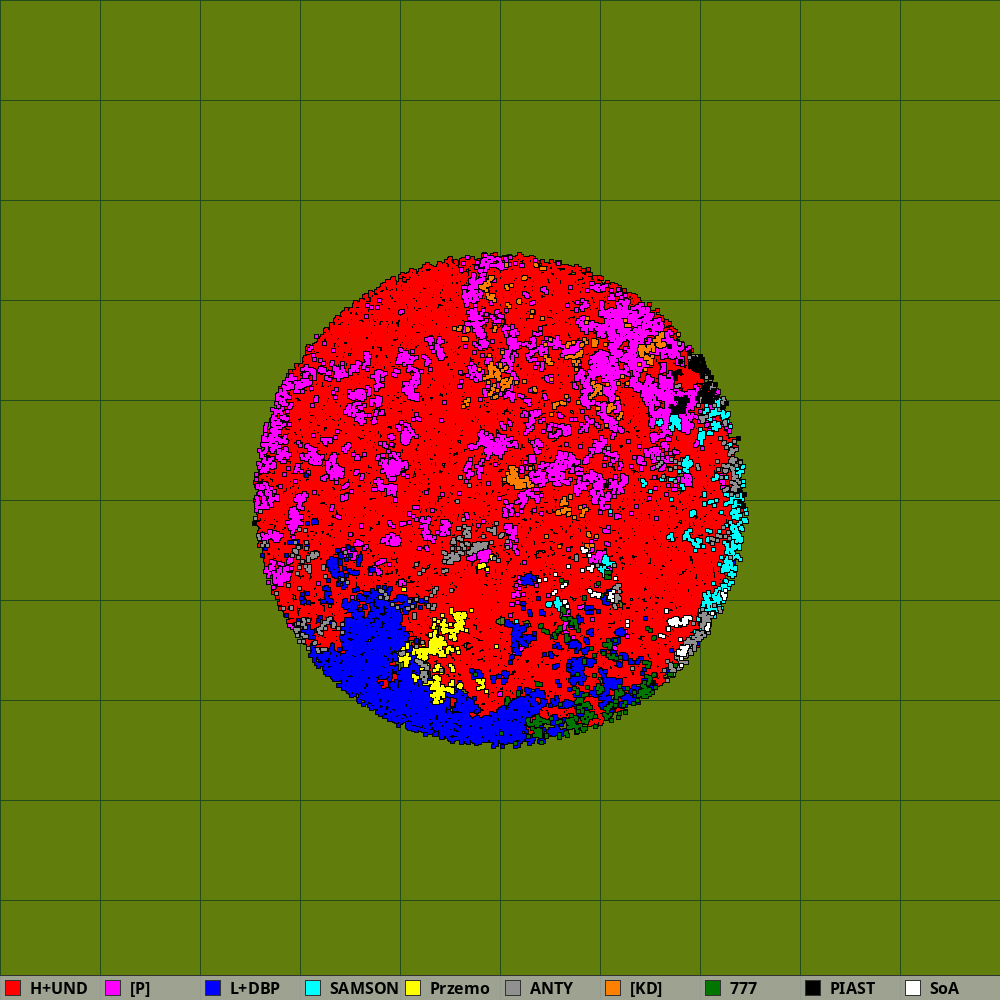
Task: Select the SoA legend label
Action: [x=945, y=988]
